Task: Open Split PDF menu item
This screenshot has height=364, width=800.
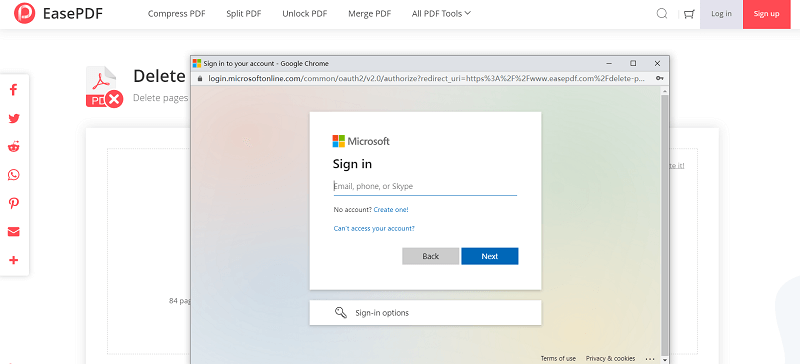Action: point(244,14)
